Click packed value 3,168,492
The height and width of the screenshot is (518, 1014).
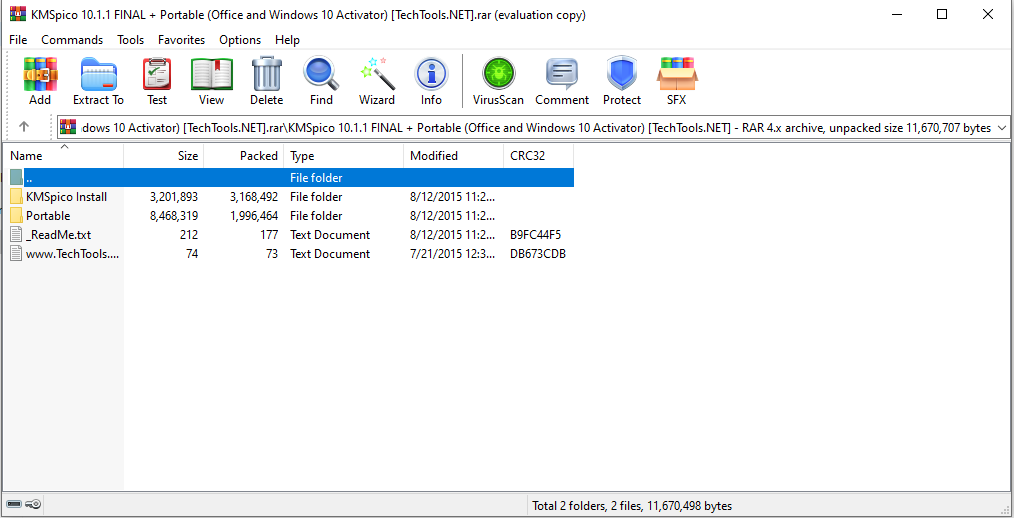(254, 197)
